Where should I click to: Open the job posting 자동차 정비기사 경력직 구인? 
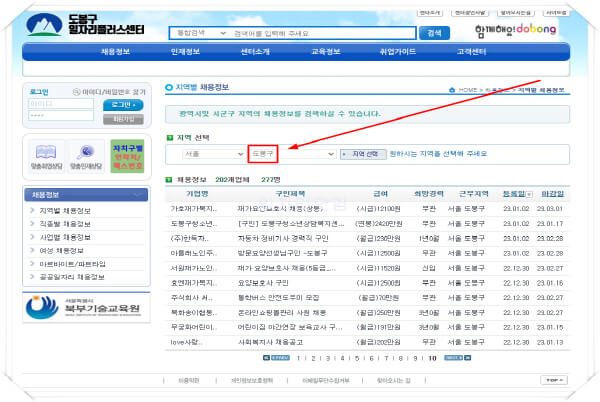(x=283, y=238)
